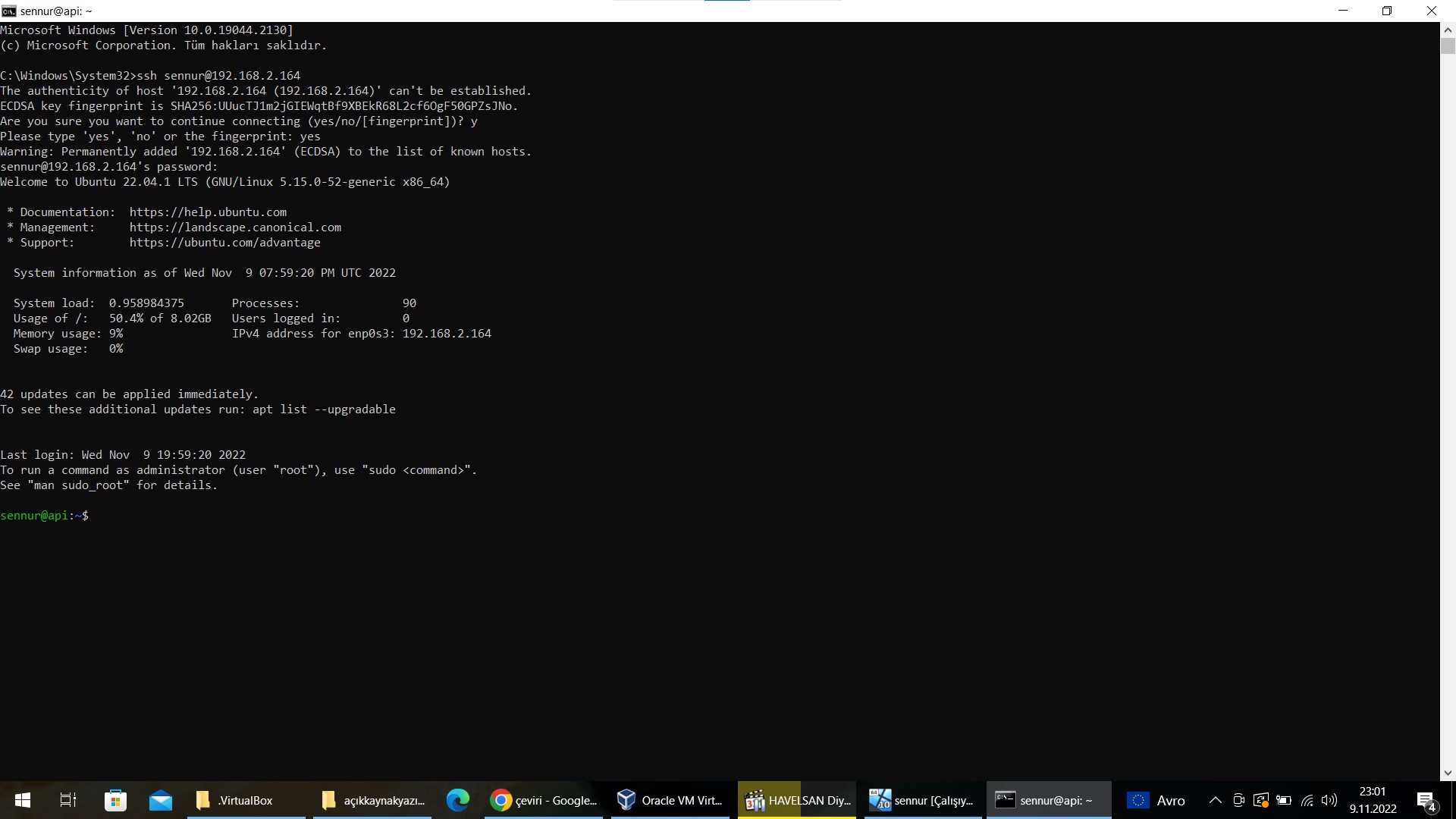The width and height of the screenshot is (1456, 819).
Task: Switch to the sennur [Çalışıy... VM window
Action: pos(922,800)
